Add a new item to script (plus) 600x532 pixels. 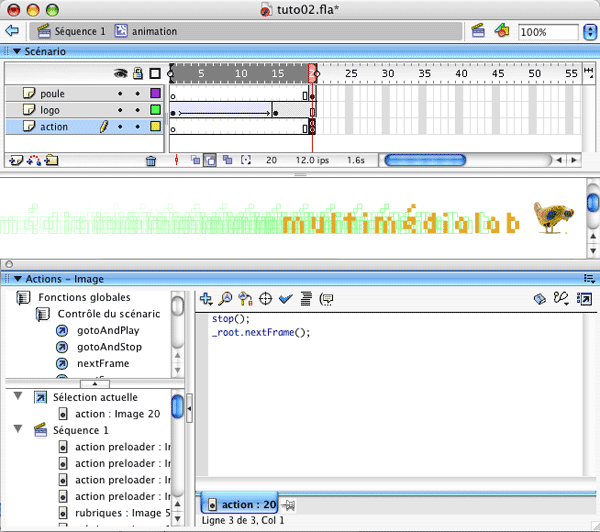[x=206, y=299]
